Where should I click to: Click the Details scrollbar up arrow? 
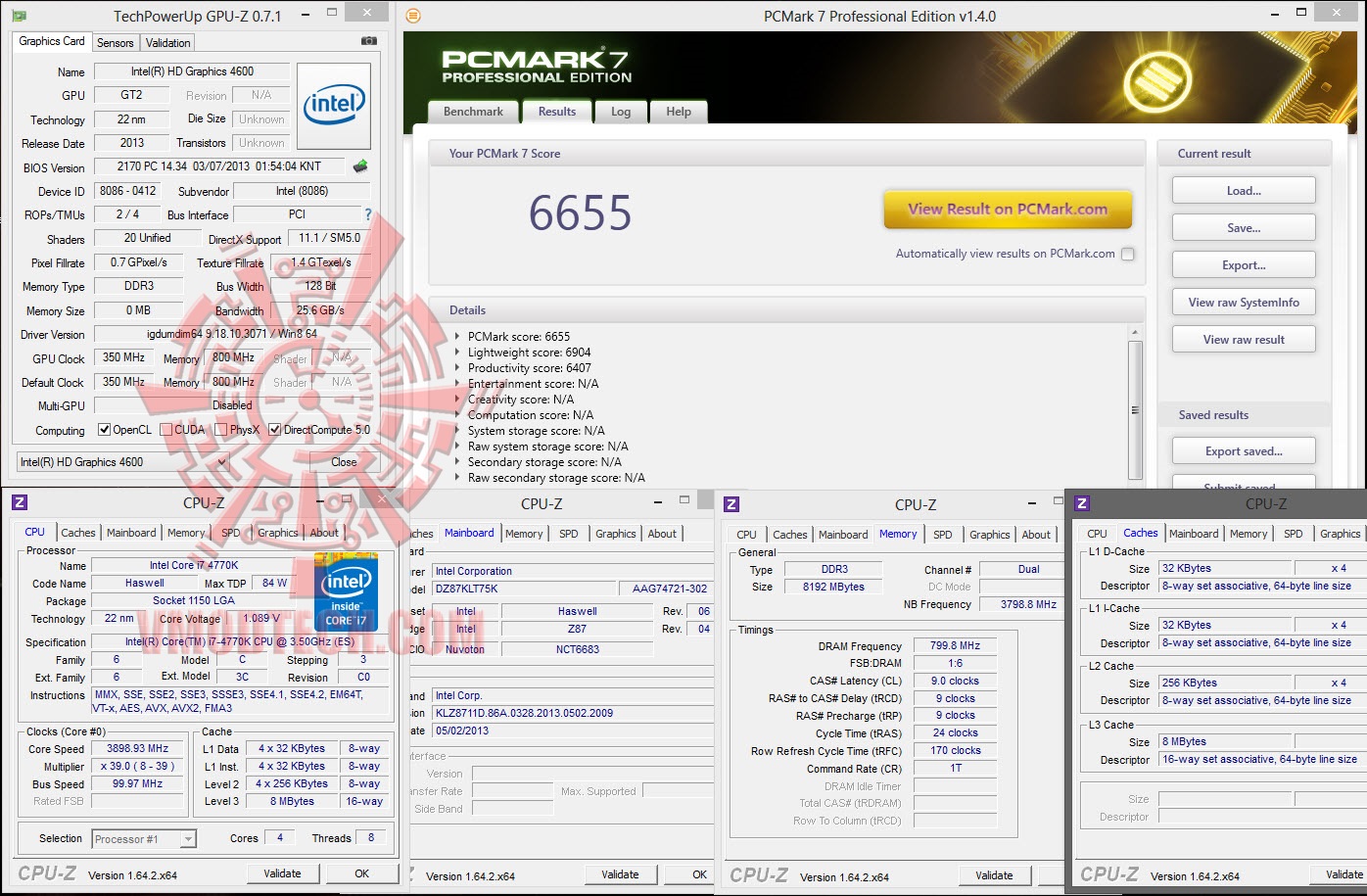coord(1135,334)
